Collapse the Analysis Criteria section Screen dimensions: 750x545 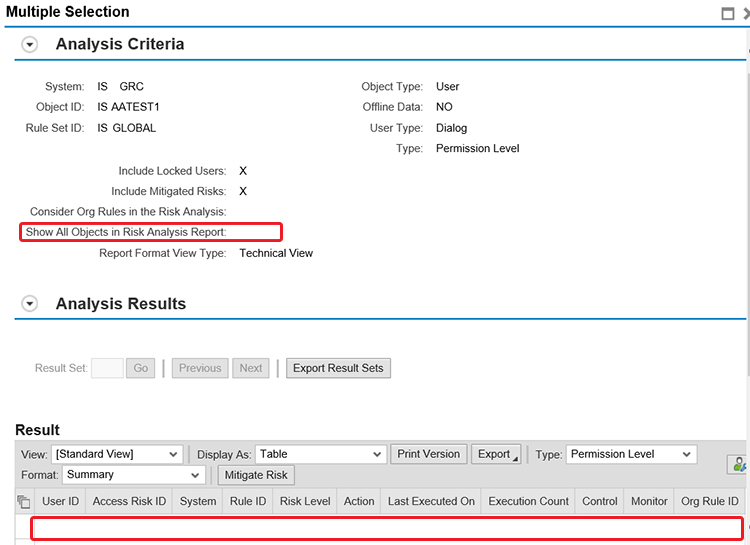coord(30,45)
